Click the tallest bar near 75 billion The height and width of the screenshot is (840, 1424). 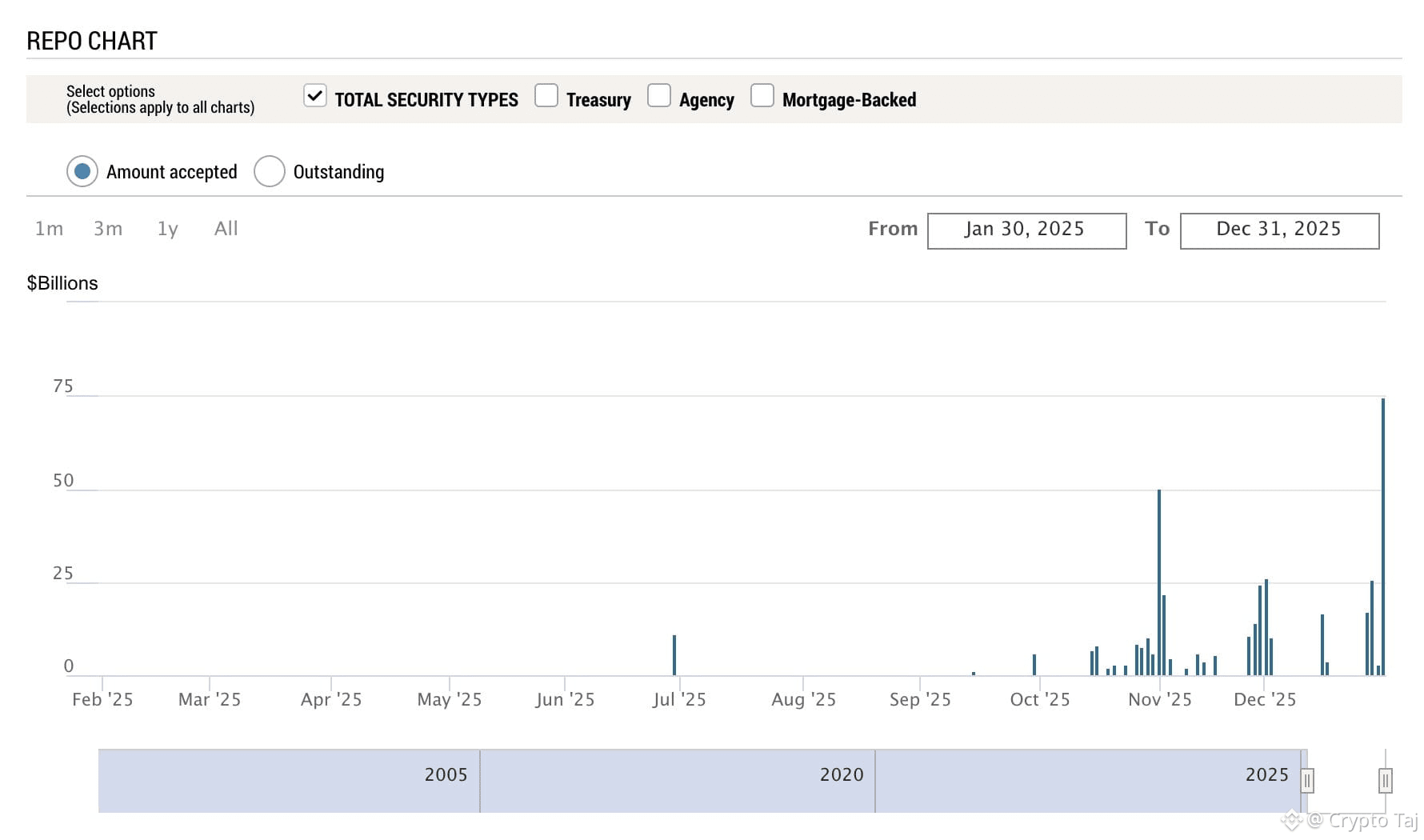(1383, 537)
